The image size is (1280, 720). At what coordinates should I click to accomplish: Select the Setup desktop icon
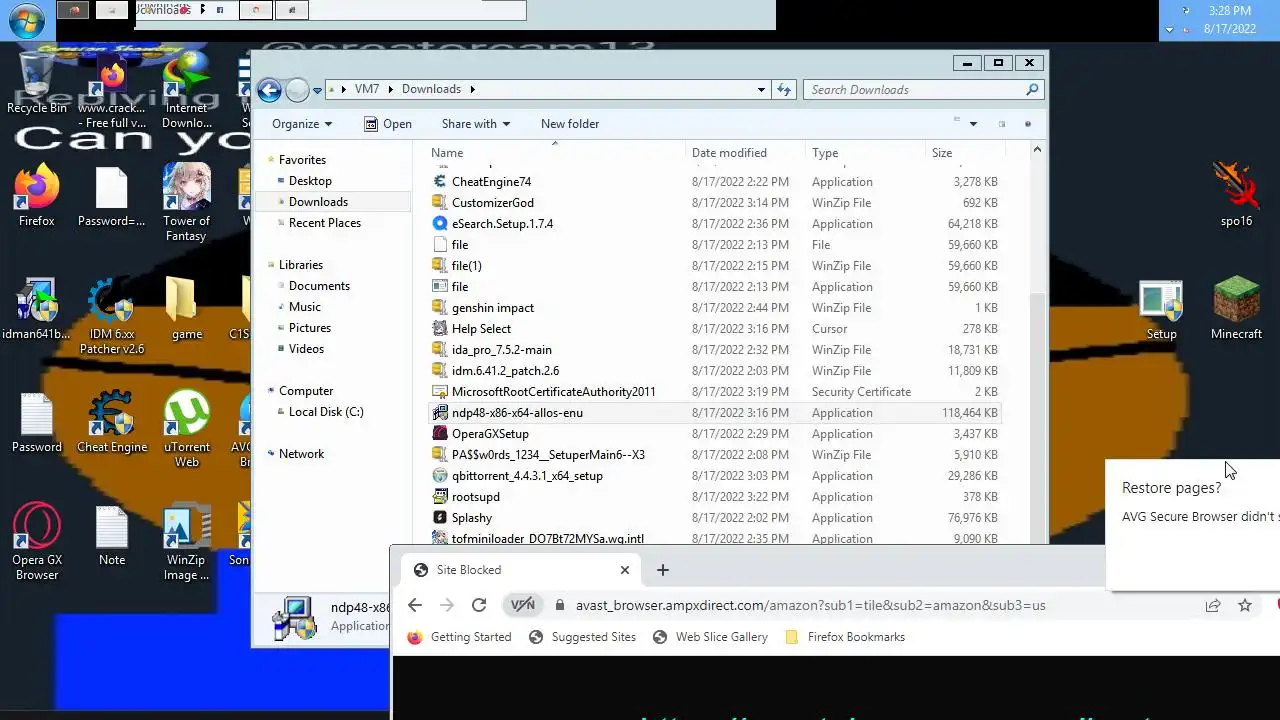click(x=1161, y=310)
